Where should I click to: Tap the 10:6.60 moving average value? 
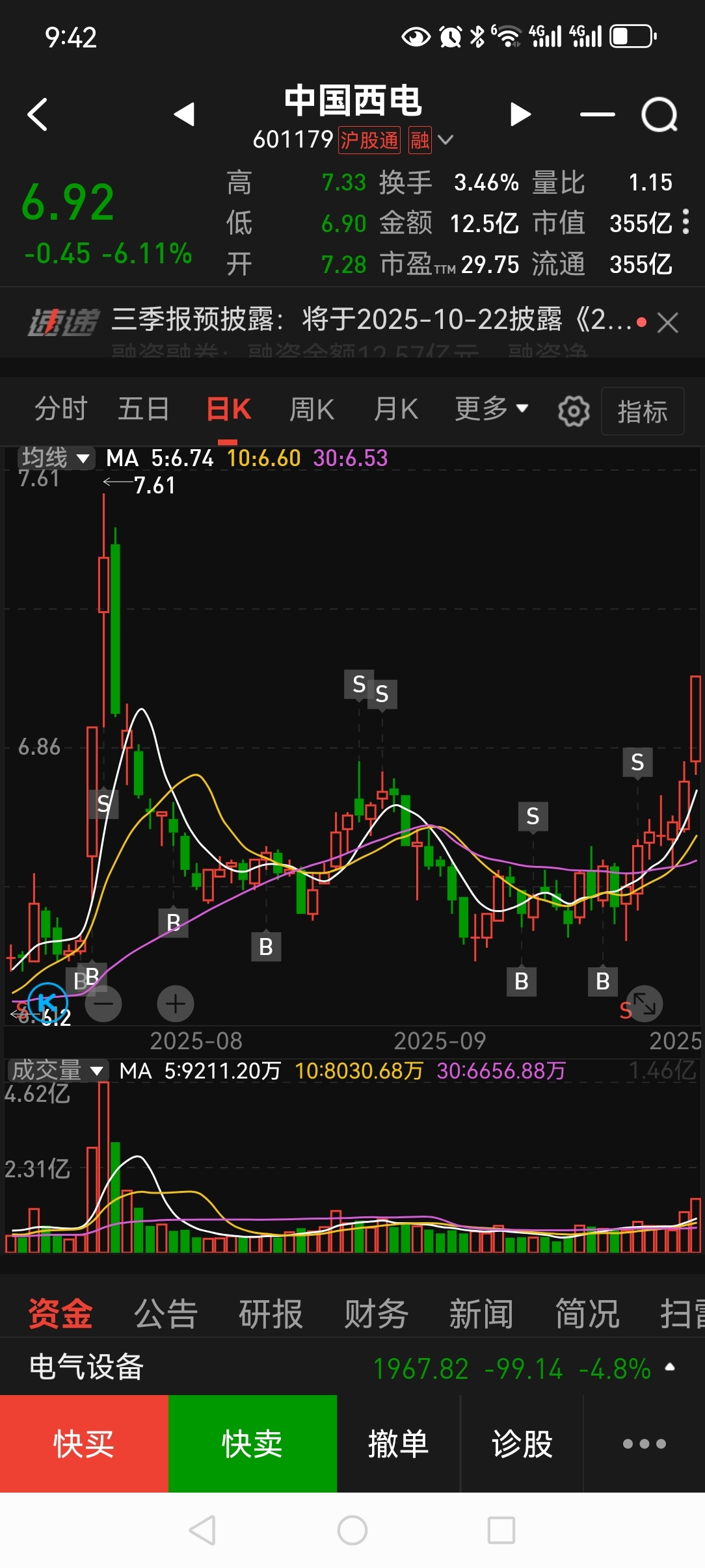pos(263,458)
